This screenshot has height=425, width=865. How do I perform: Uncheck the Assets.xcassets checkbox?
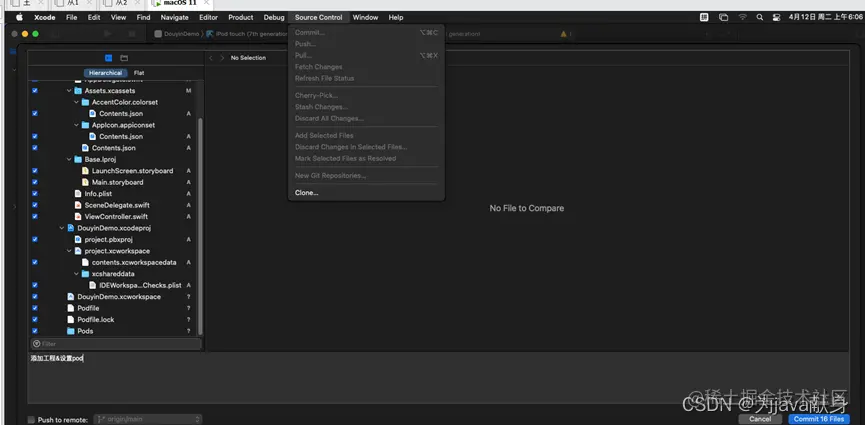point(35,91)
